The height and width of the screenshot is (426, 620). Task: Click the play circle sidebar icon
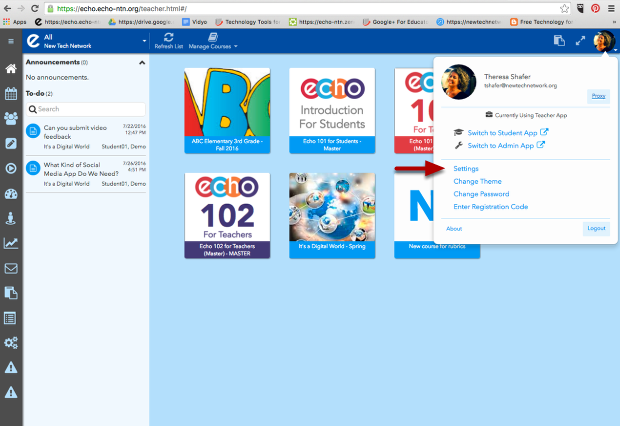[11, 169]
